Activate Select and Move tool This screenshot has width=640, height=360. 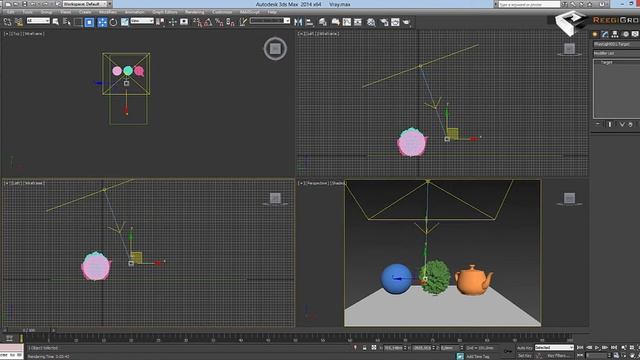tap(102, 22)
